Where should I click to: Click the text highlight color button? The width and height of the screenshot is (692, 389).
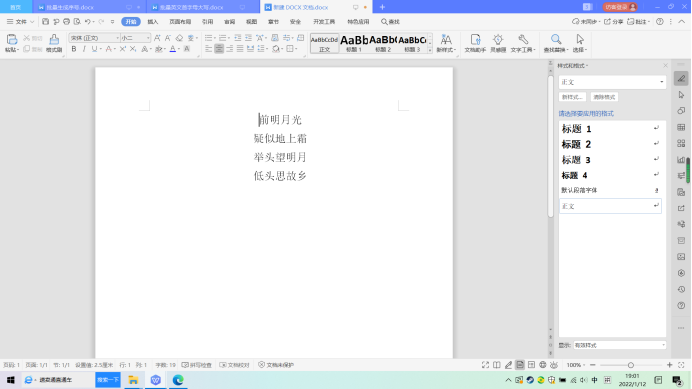pos(158,49)
